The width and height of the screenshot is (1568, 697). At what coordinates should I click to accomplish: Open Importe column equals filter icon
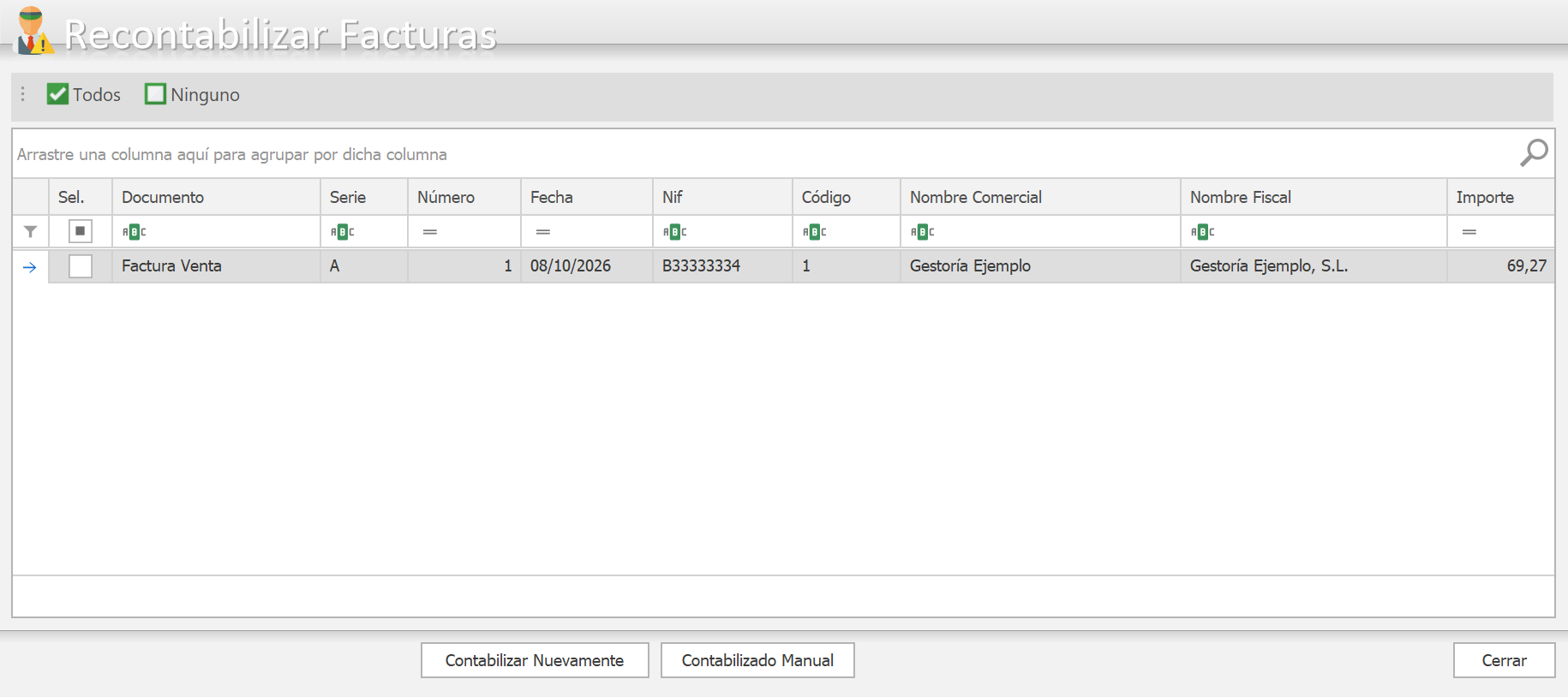click(1469, 232)
